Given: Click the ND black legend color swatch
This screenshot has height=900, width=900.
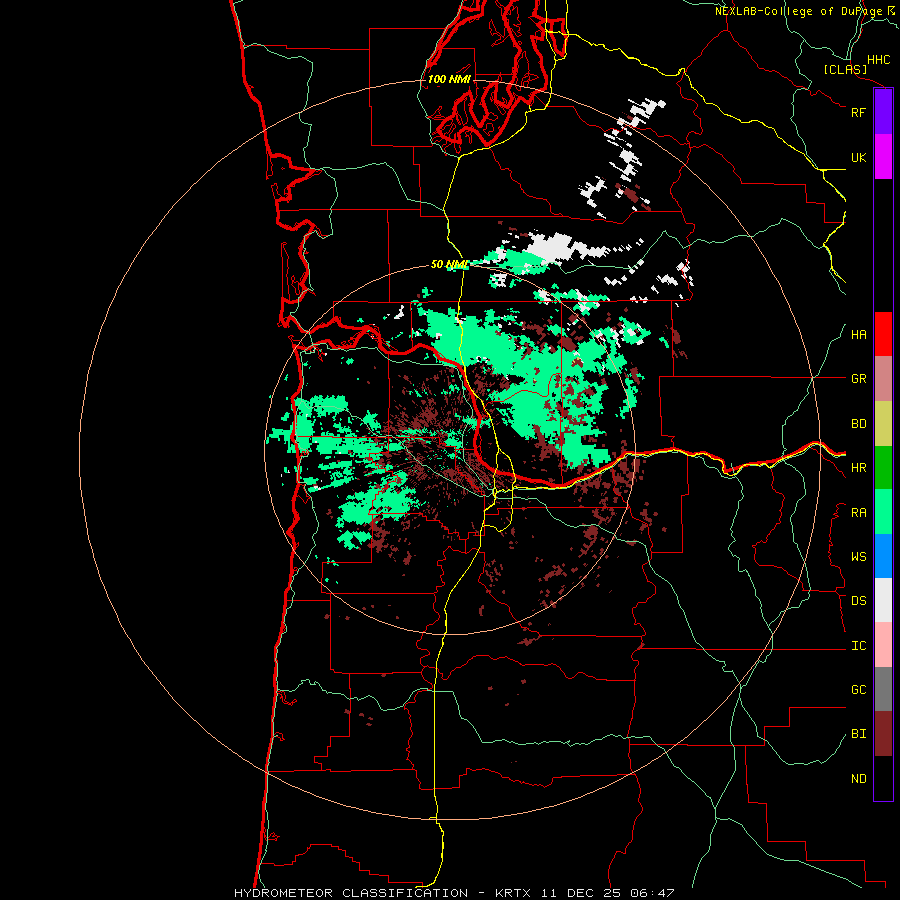Looking at the screenshot, I should (883, 778).
